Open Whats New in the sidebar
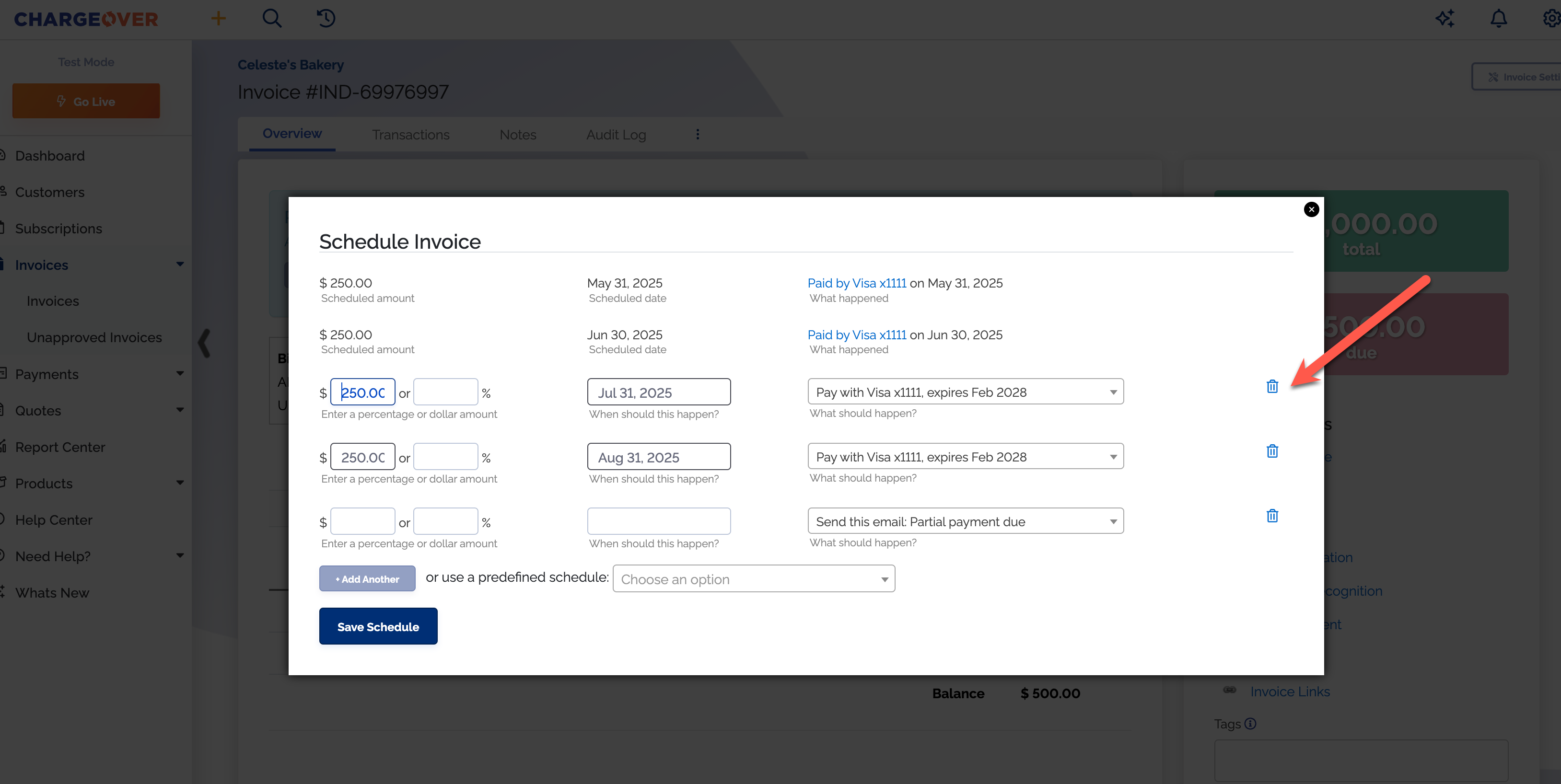The width and height of the screenshot is (1561, 784). [52, 592]
